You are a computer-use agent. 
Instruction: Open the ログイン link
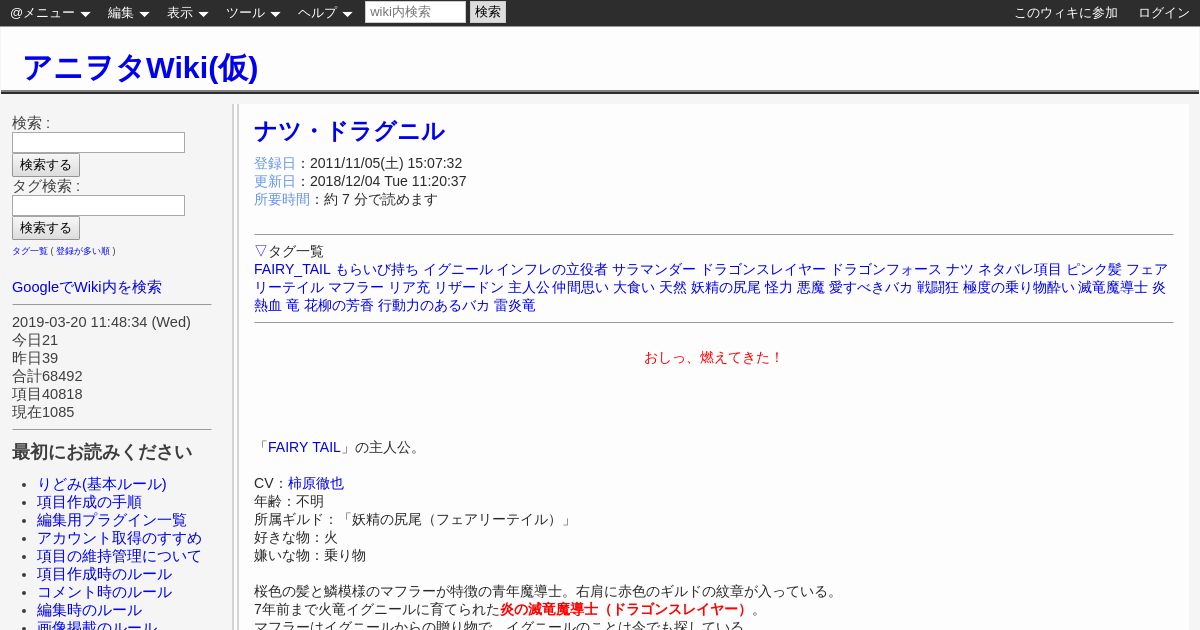(1164, 13)
